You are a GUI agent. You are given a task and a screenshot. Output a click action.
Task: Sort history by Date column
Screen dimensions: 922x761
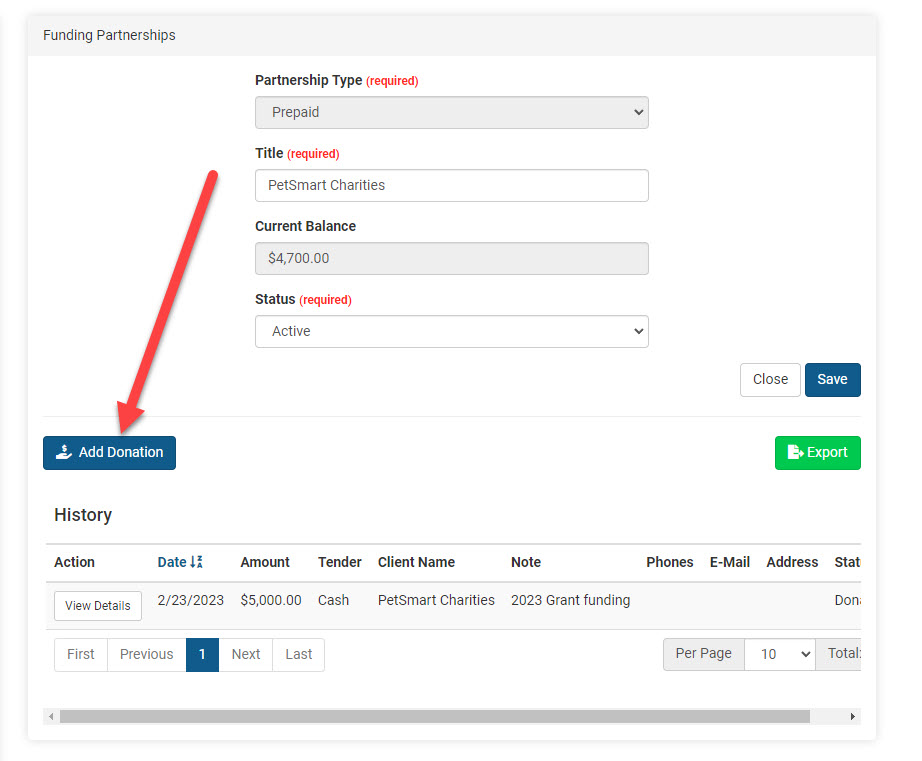pyautogui.click(x=172, y=562)
